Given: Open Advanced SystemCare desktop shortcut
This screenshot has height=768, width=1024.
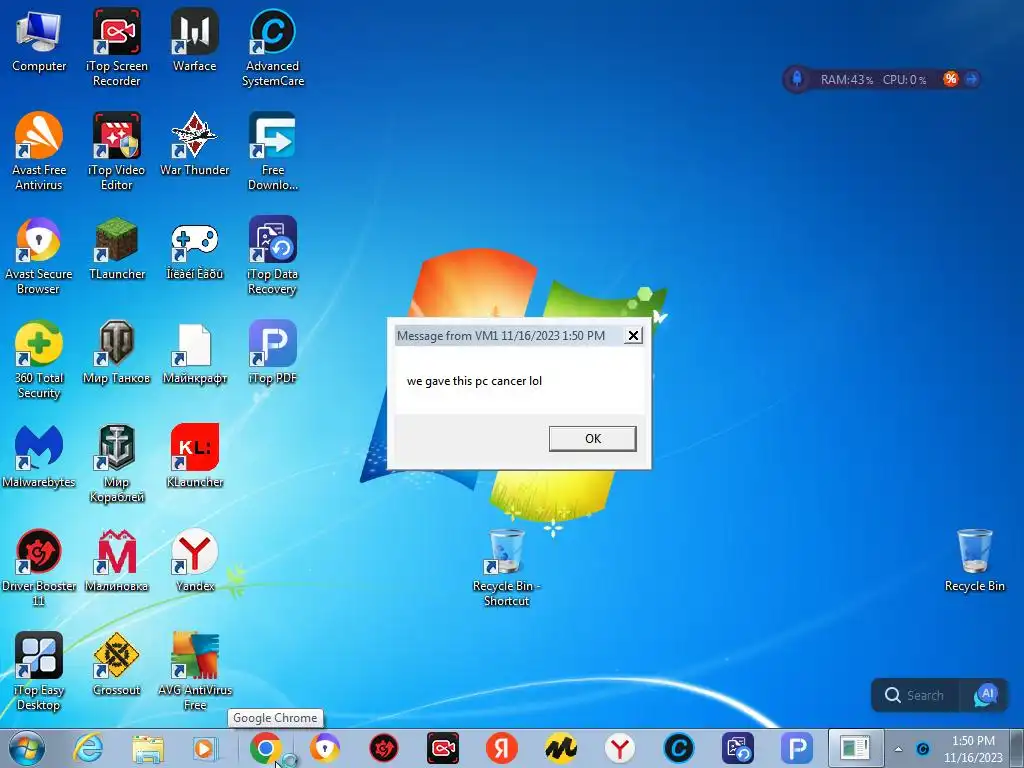Looking at the screenshot, I should (x=273, y=47).
